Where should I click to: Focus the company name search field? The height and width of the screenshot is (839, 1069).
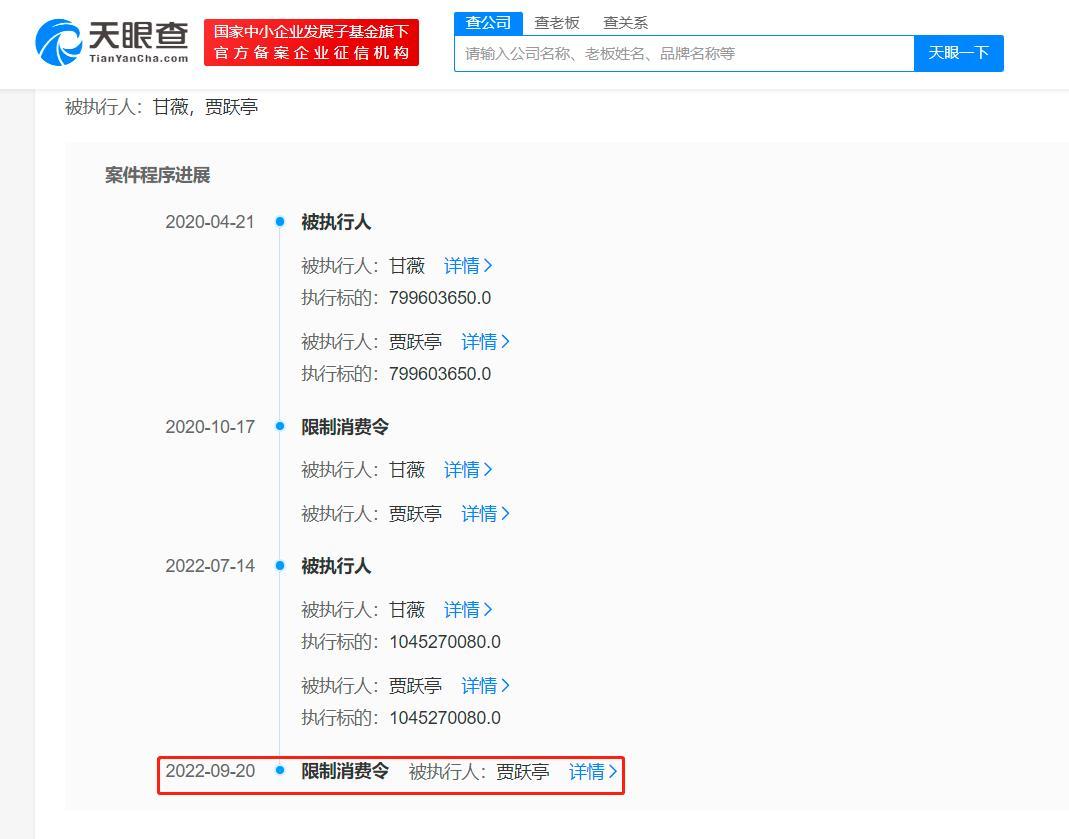point(684,54)
